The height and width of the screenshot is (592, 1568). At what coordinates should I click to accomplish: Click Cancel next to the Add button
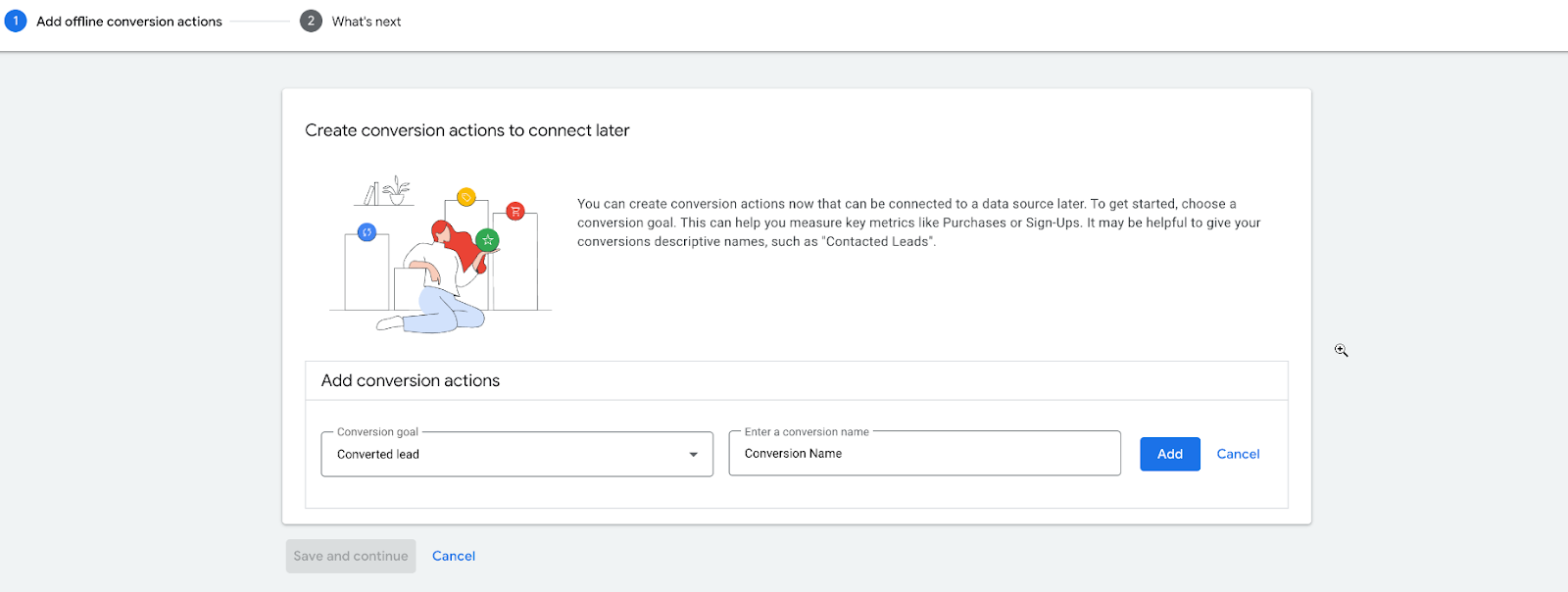point(1238,454)
